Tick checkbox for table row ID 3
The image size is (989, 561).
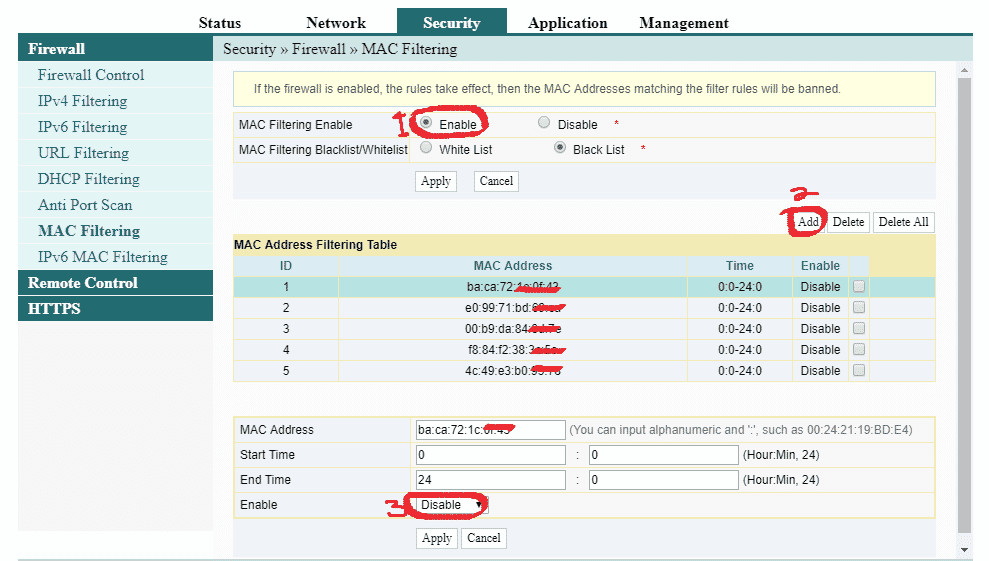pos(859,328)
